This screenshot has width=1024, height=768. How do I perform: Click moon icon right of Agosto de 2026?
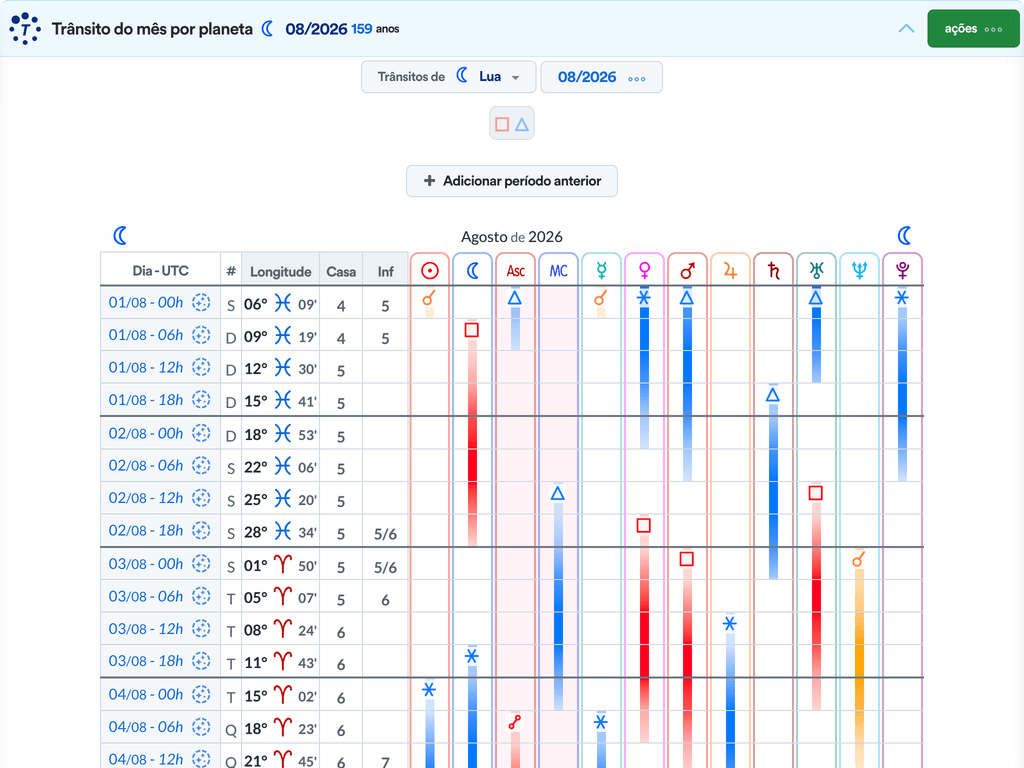pyautogui.click(x=904, y=236)
